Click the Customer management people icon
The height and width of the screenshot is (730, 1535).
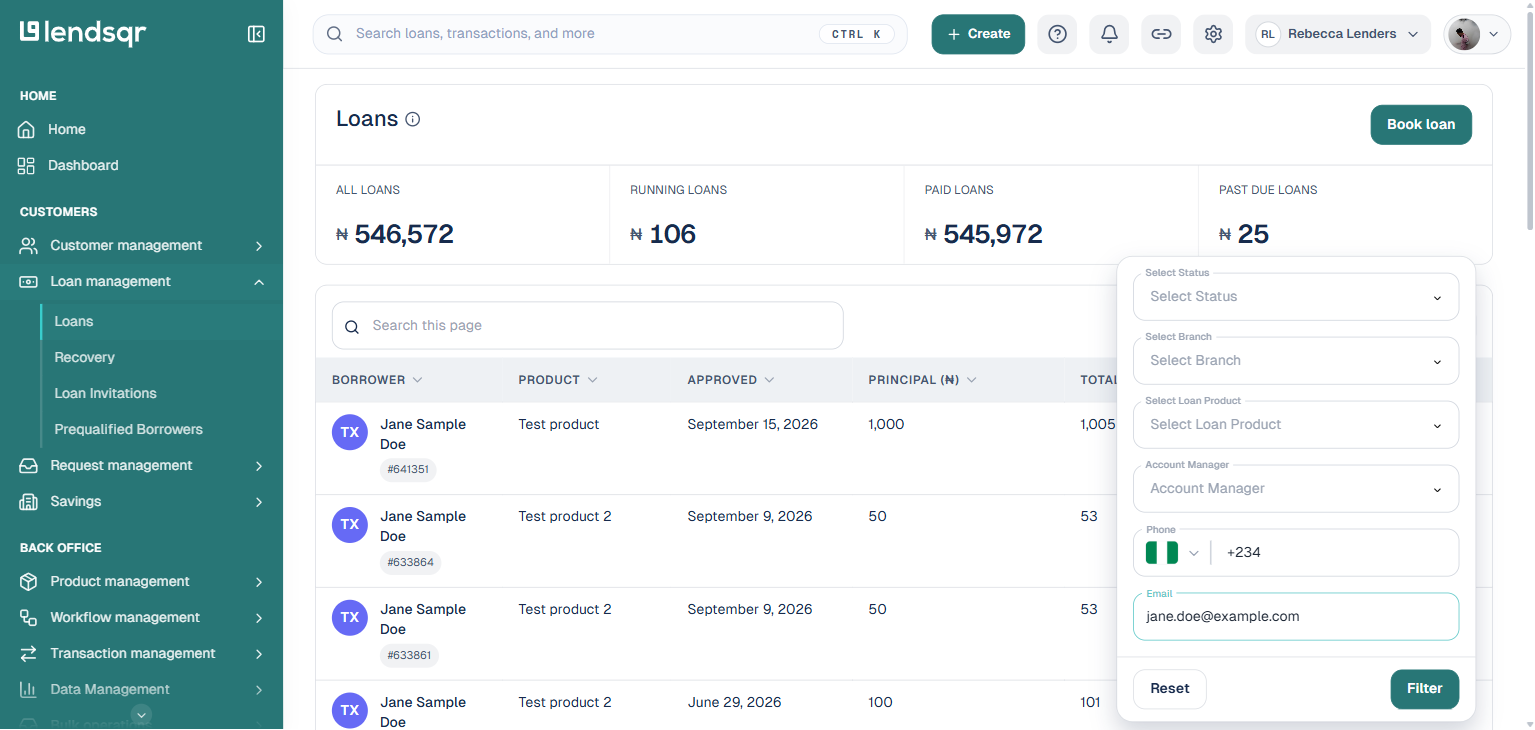(x=29, y=245)
